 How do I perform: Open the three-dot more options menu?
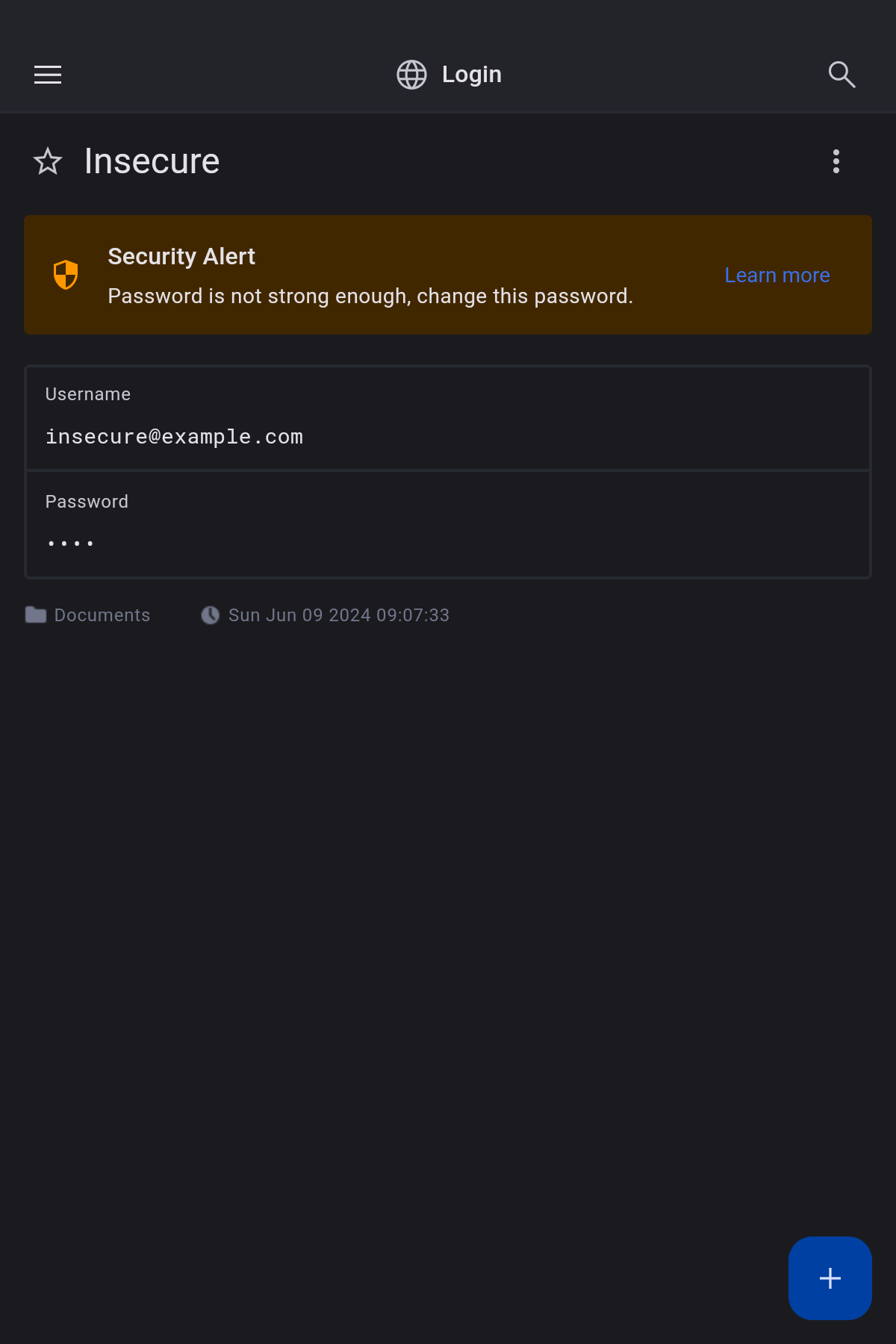pos(836,161)
